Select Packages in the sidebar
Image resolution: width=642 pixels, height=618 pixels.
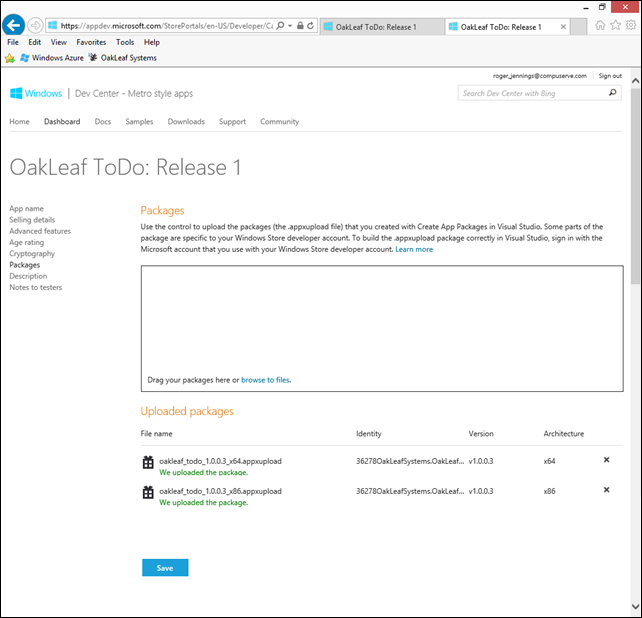click(x=25, y=265)
